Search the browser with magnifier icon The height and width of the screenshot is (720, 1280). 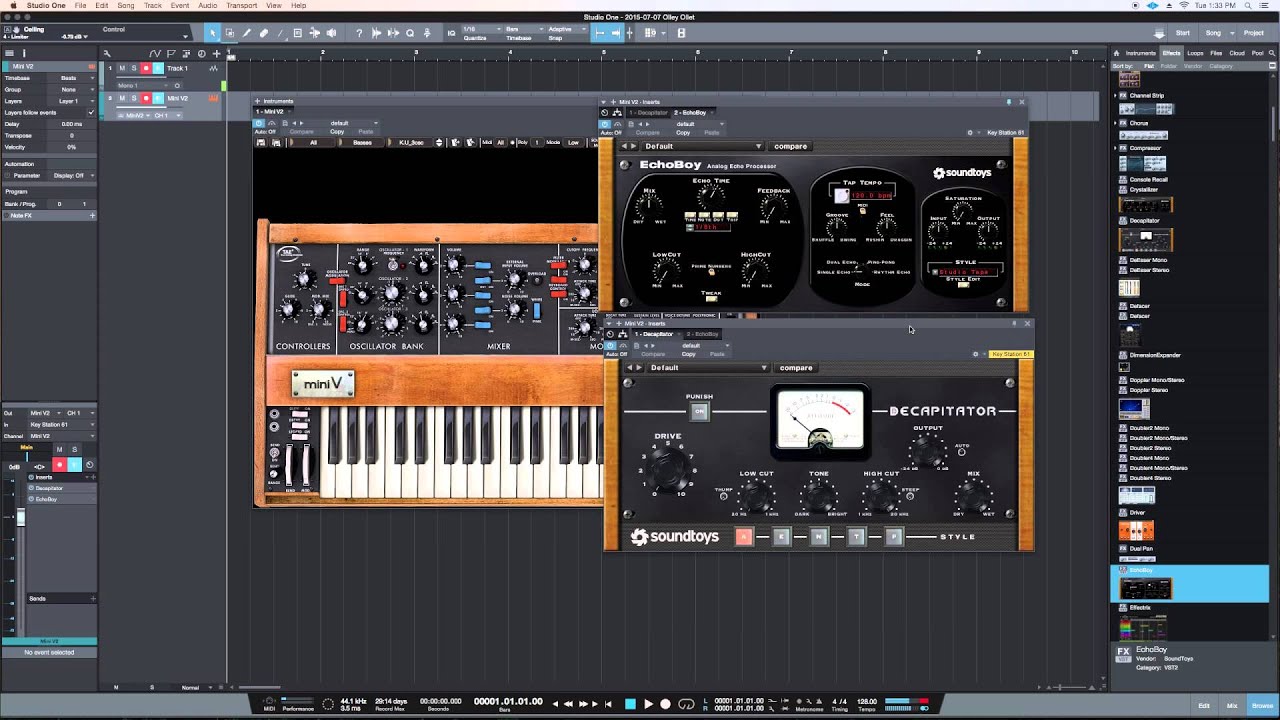click(x=1272, y=53)
